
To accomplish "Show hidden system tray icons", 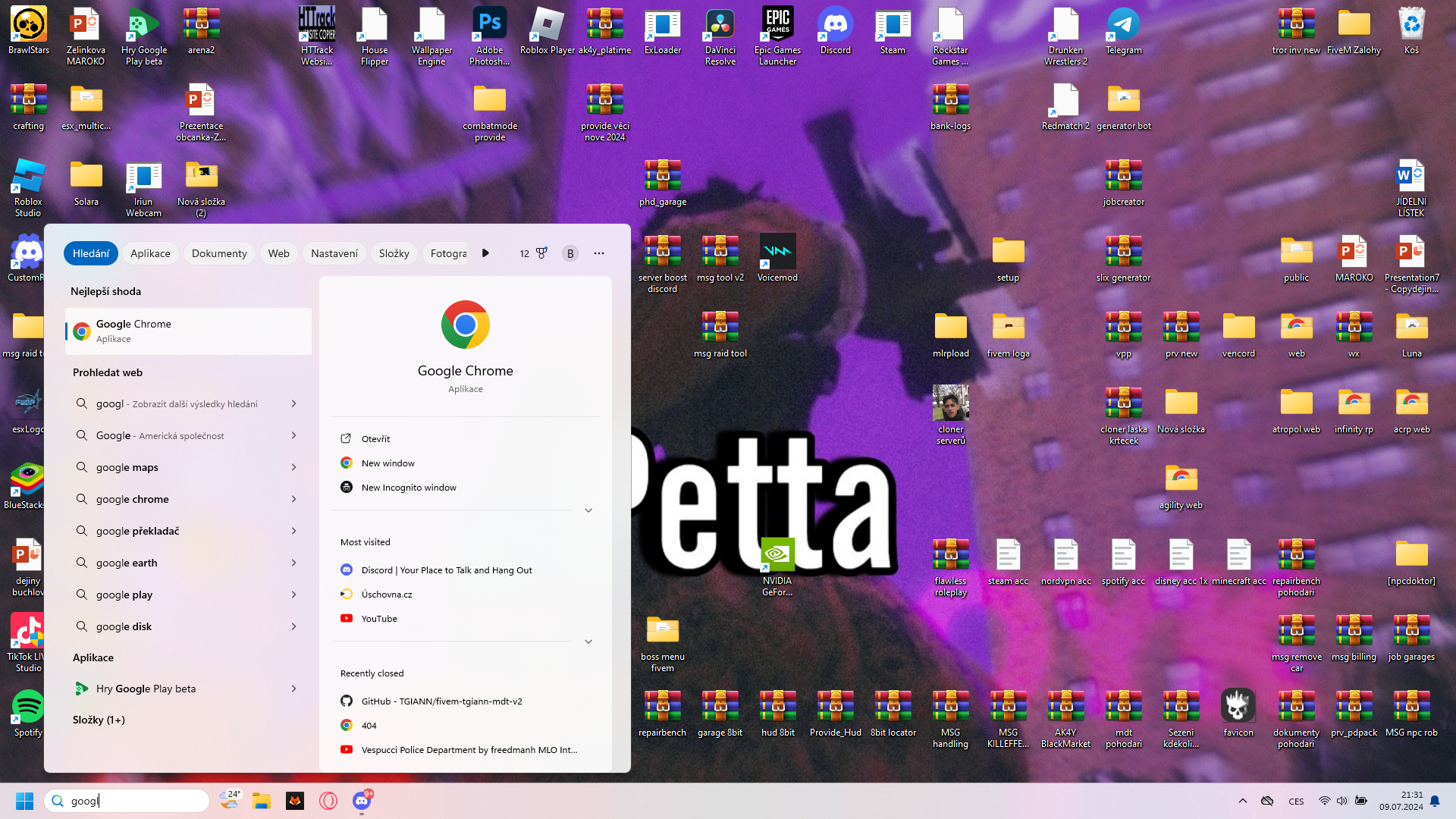I will click(x=1242, y=801).
